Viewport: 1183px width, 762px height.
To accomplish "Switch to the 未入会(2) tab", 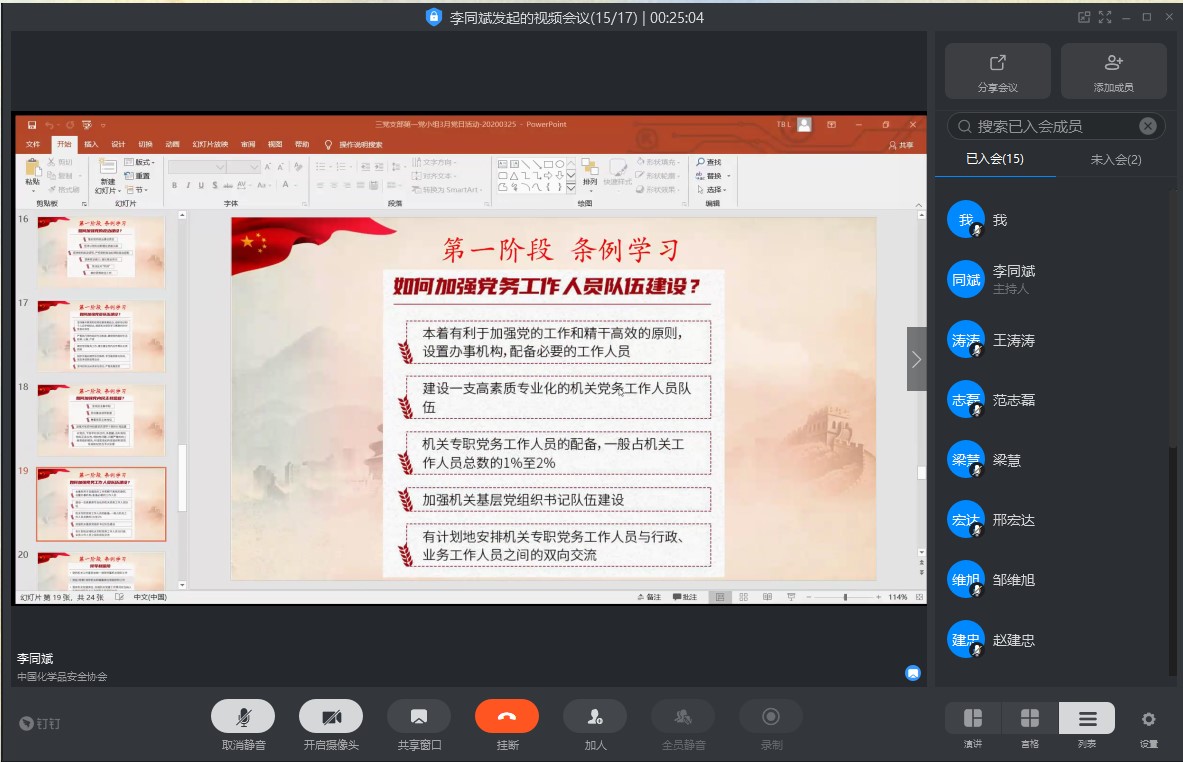I will pyautogui.click(x=1115, y=159).
